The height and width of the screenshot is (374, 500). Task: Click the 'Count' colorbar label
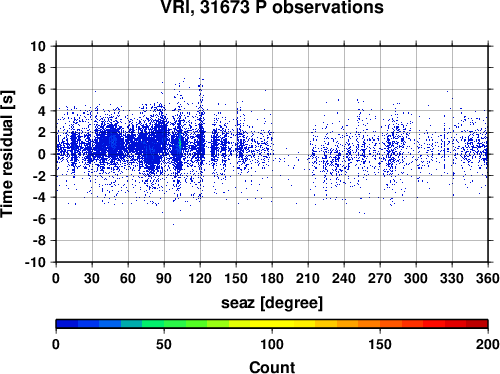click(272, 367)
